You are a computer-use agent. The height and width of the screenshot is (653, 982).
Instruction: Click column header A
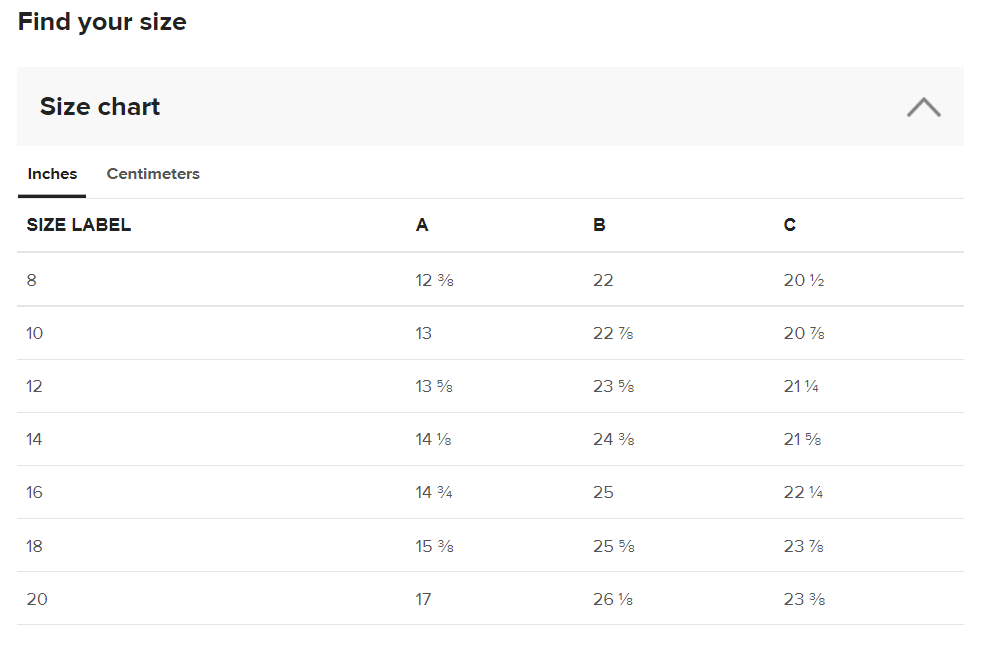point(422,226)
